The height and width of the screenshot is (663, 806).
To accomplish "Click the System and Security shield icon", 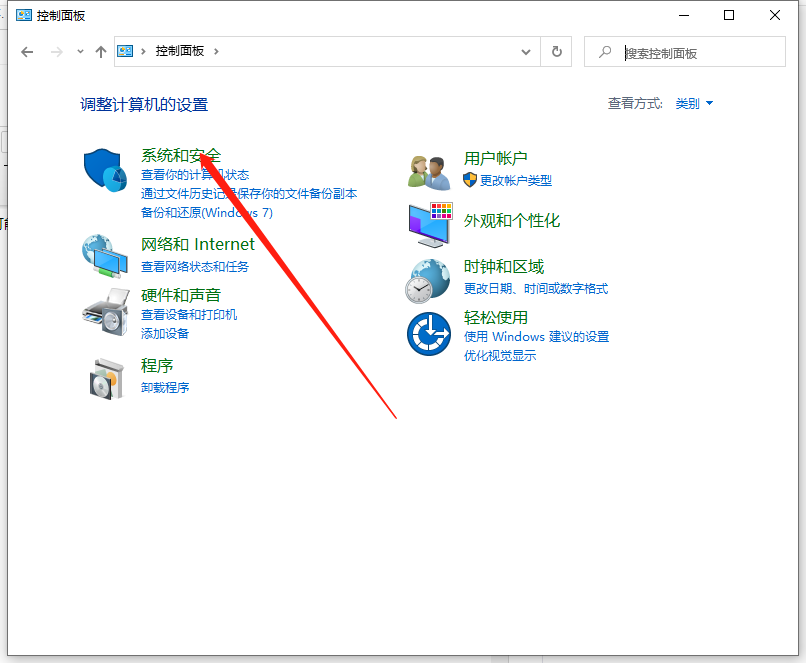I will (x=104, y=171).
